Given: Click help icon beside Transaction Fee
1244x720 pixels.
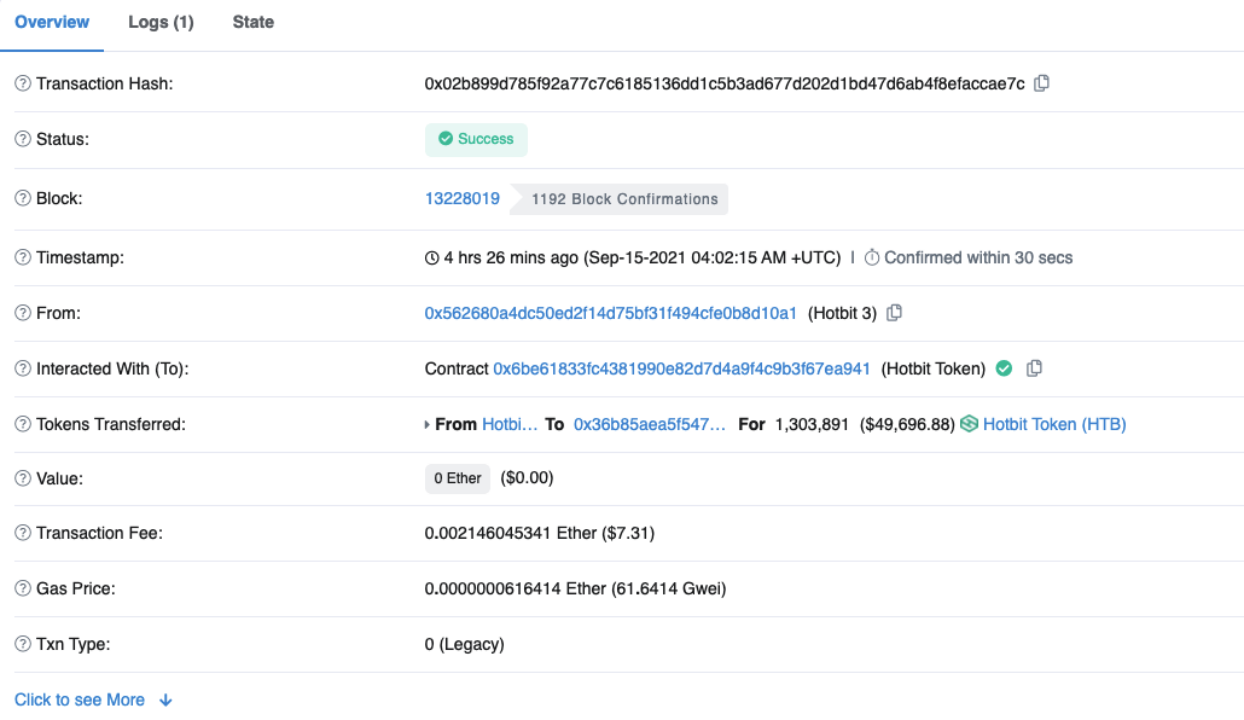Looking at the screenshot, I should coord(22,533).
